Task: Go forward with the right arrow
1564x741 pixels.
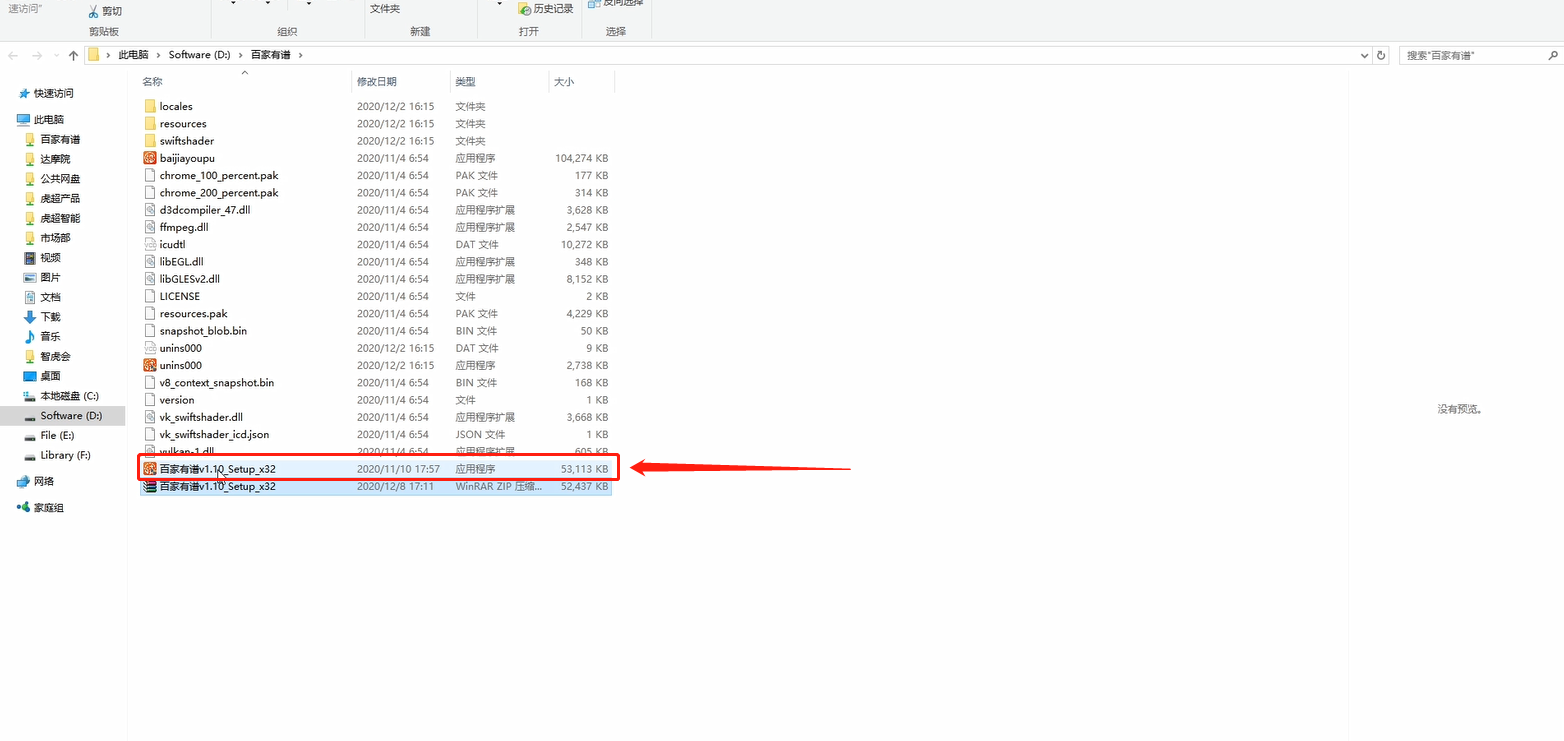Action: point(37,55)
